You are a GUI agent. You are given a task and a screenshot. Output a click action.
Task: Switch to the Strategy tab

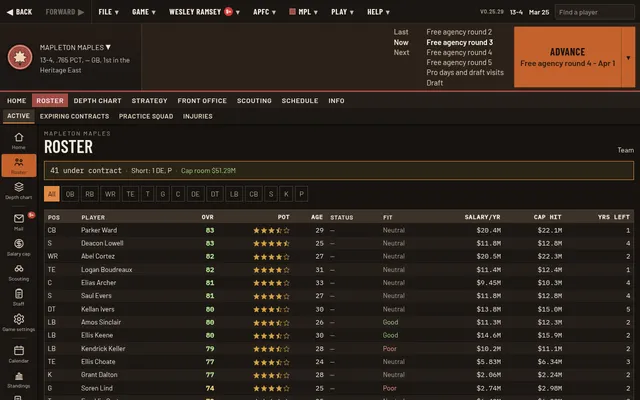click(149, 100)
